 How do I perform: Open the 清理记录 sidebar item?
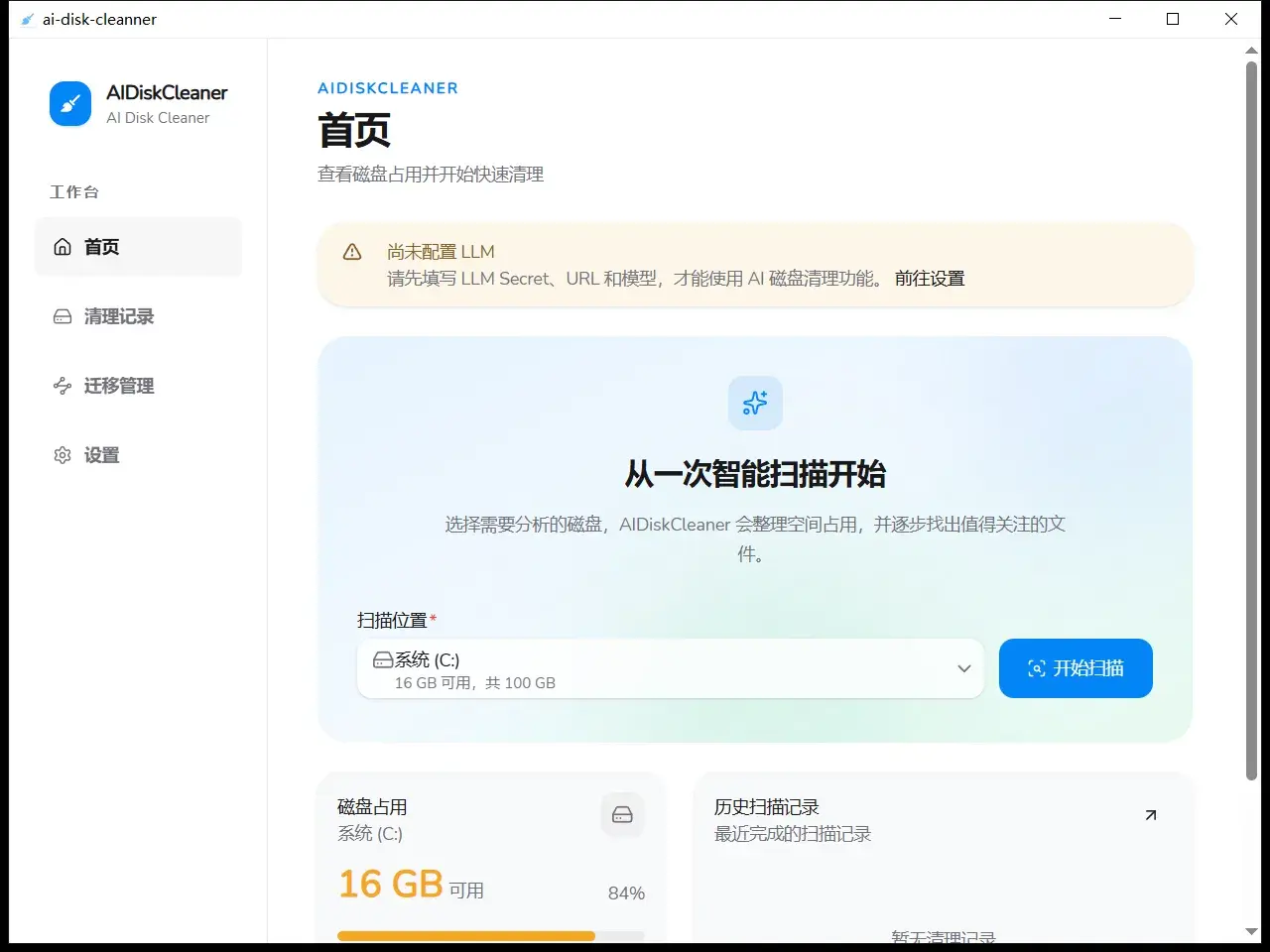[138, 316]
